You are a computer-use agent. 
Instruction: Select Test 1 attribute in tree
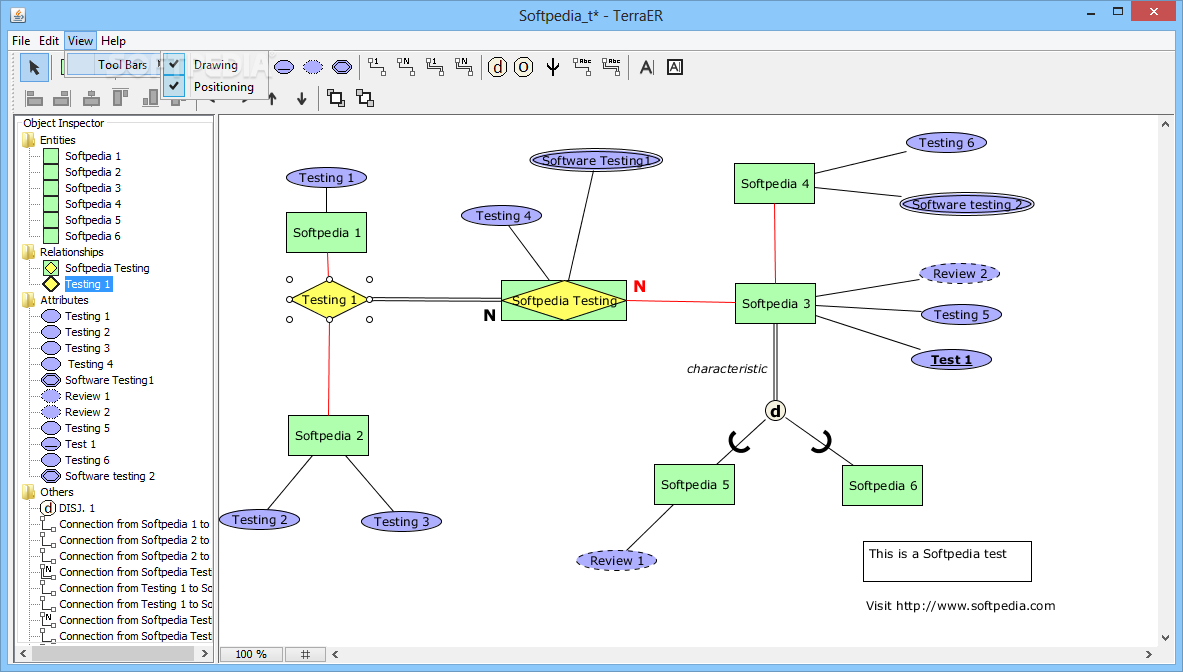coord(80,444)
